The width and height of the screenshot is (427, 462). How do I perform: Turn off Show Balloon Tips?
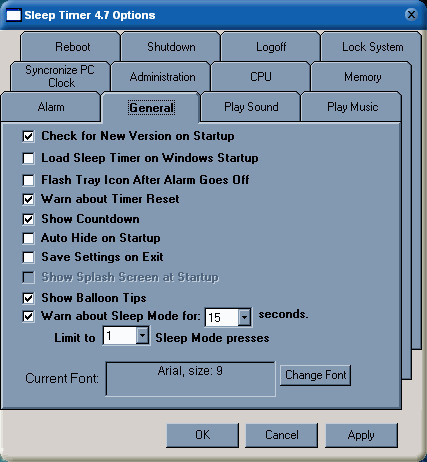pos(28,298)
